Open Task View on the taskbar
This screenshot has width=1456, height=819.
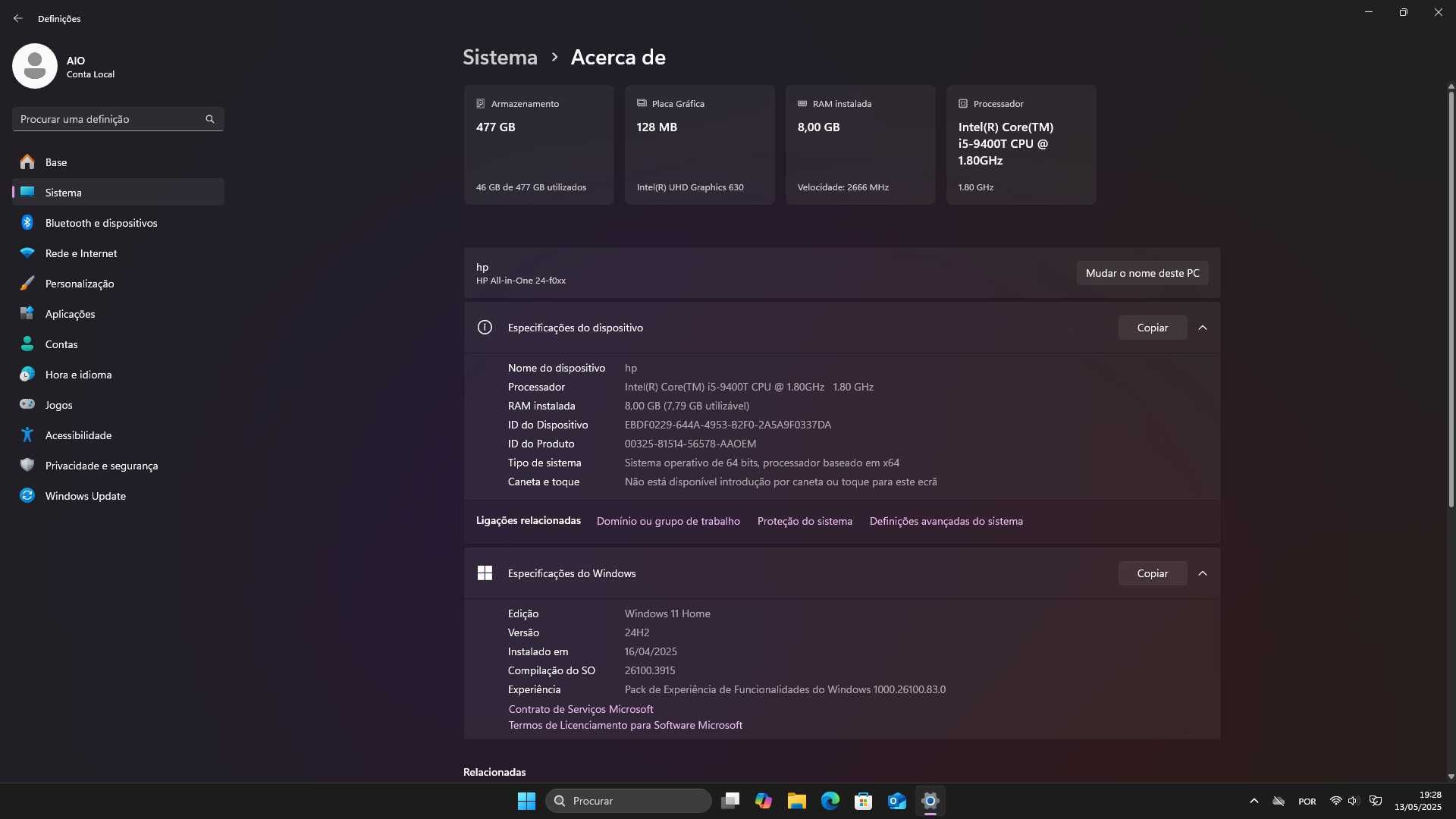click(730, 801)
